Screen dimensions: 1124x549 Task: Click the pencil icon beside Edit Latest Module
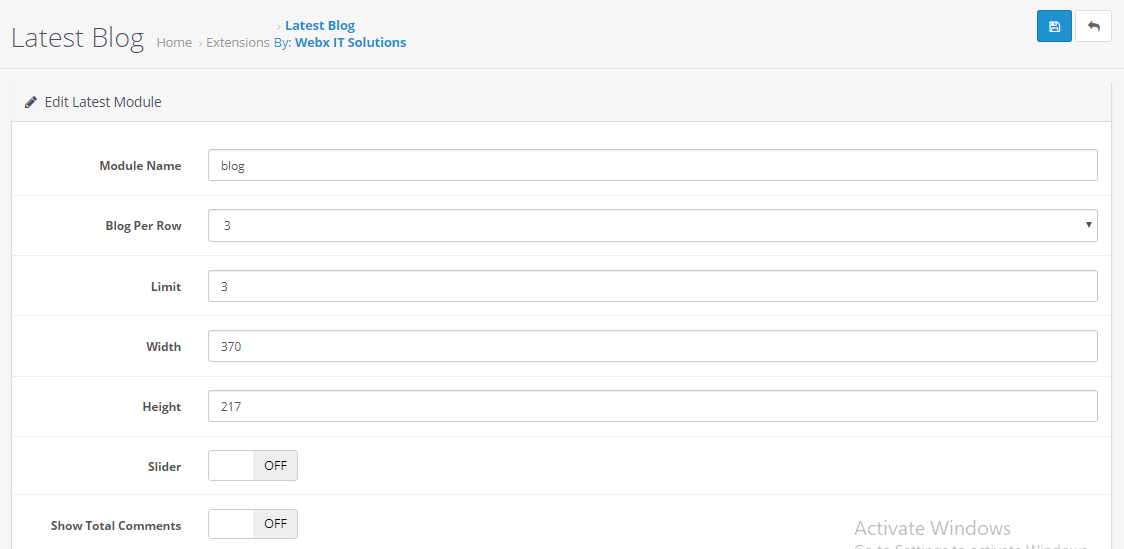click(31, 102)
